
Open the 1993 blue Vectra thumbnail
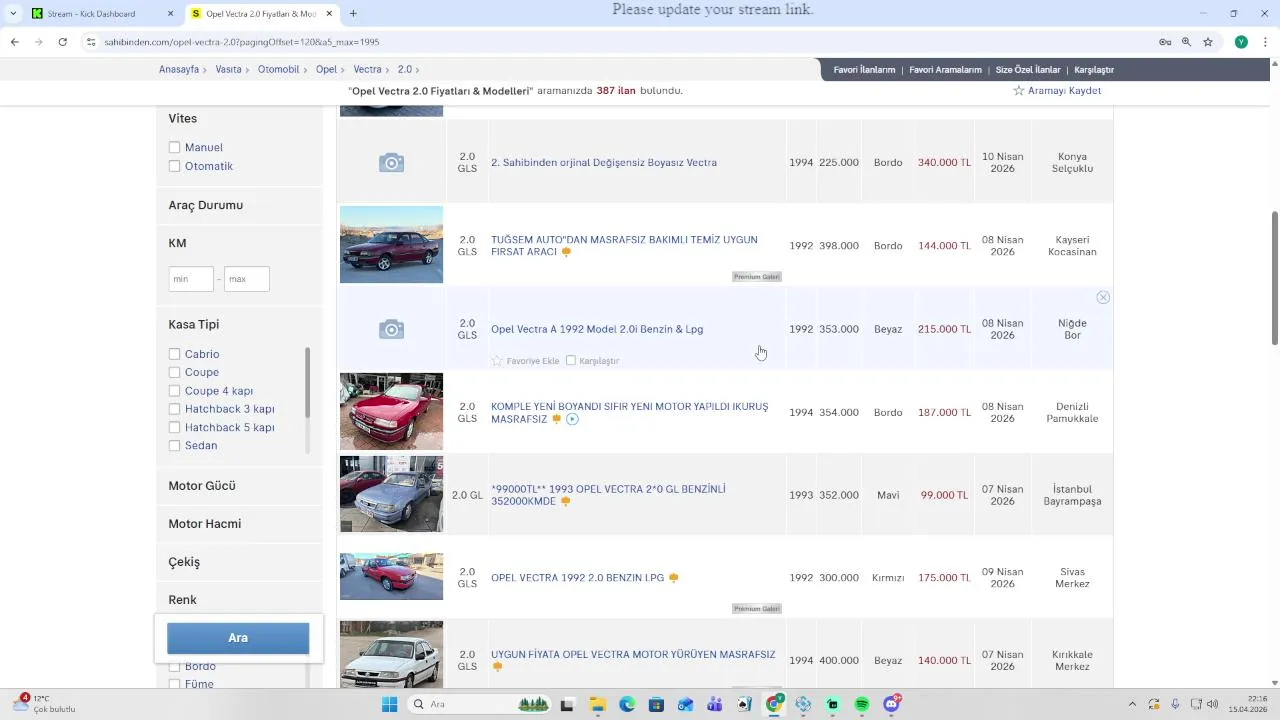click(391, 494)
